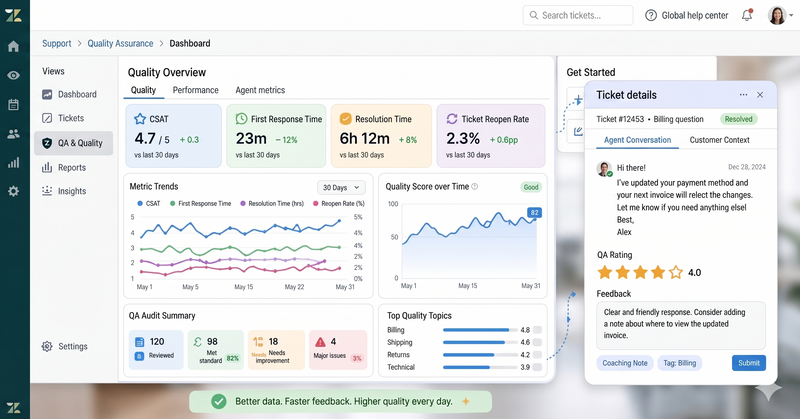
Task: Toggle the checkbox beside Returns 4.2
Action: [x=537, y=355]
